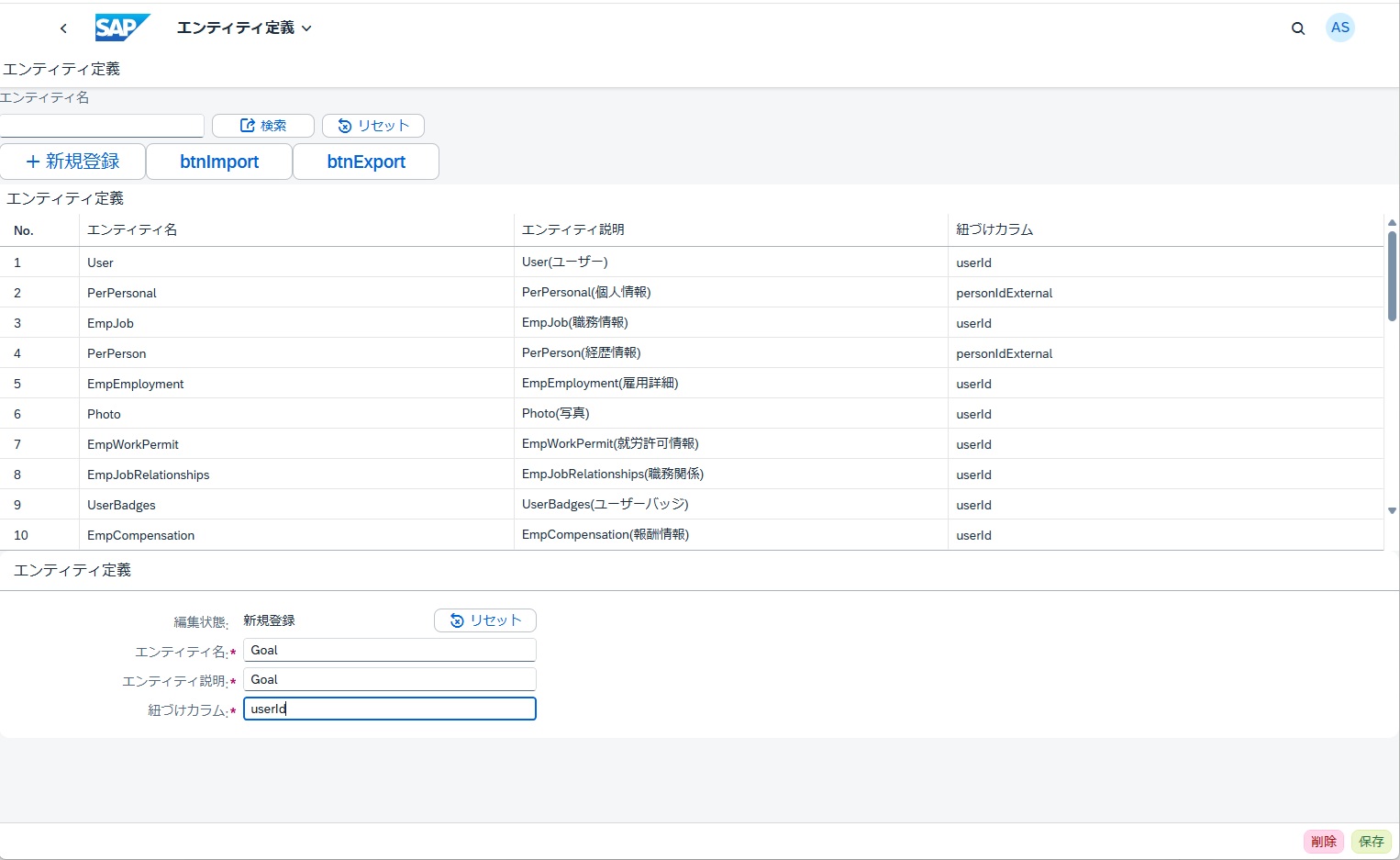Click the エンティティ説明 field in form

coord(389,679)
